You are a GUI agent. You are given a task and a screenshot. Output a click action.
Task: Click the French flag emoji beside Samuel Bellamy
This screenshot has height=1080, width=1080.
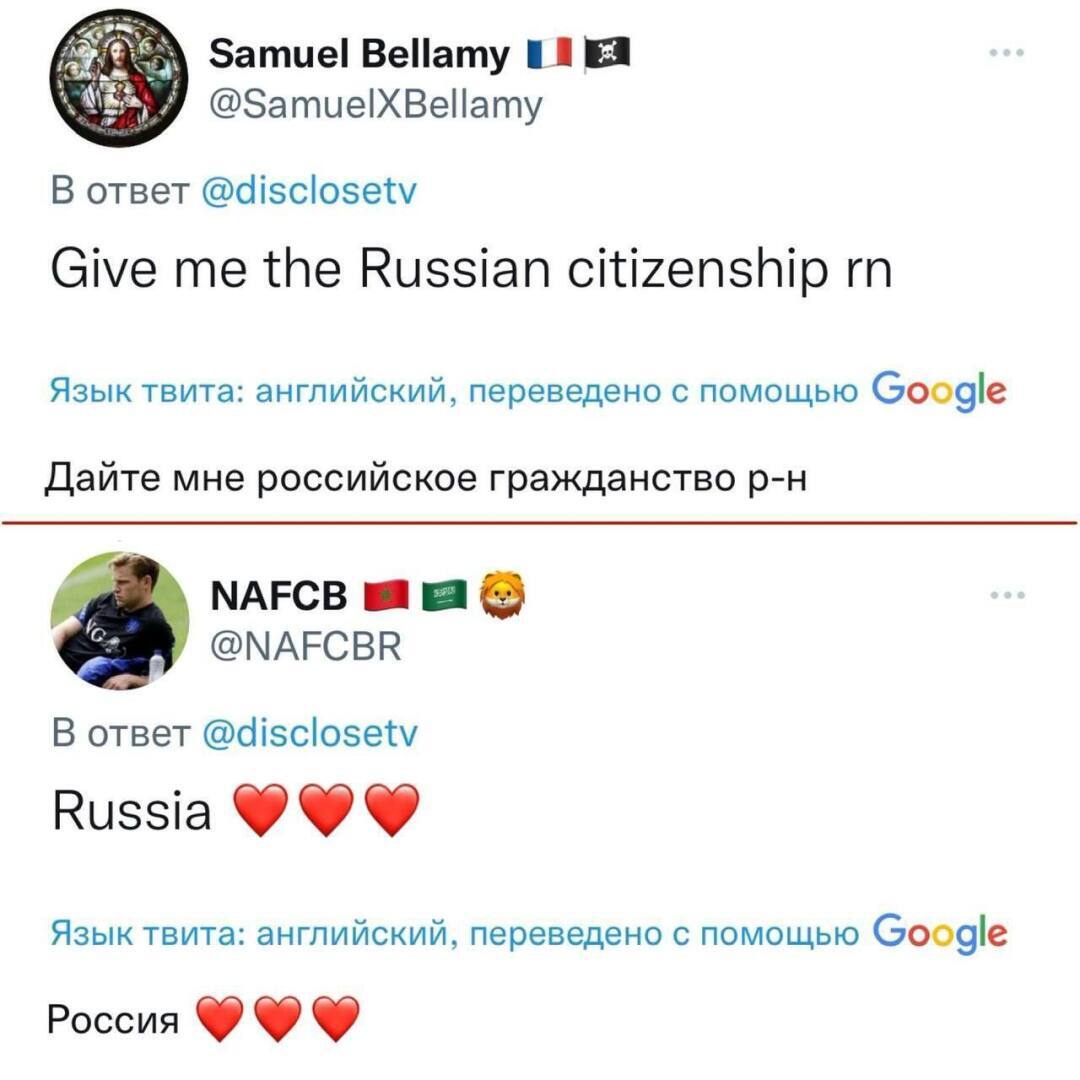tap(551, 54)
